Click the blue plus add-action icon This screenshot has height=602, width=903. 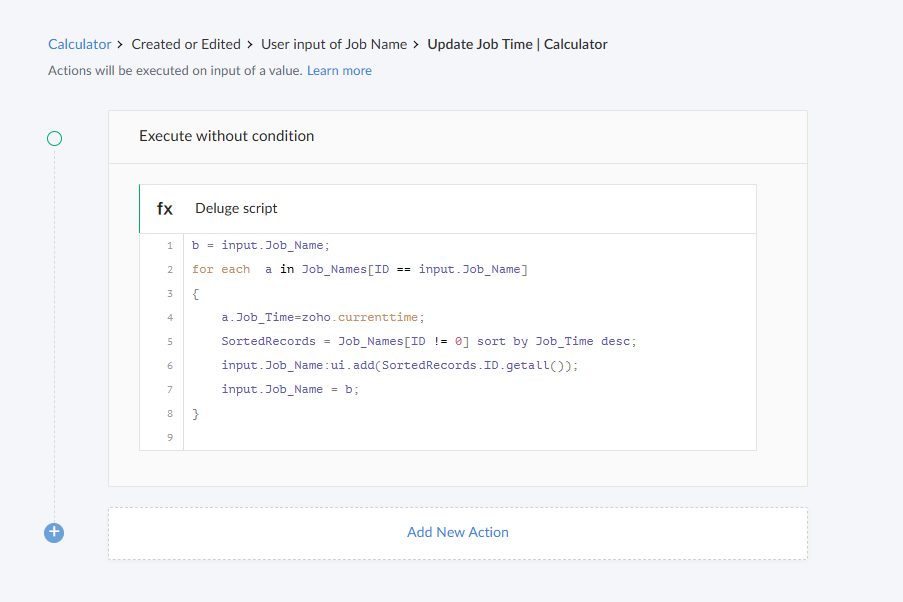pyautogui.click(x=54, y=533)
